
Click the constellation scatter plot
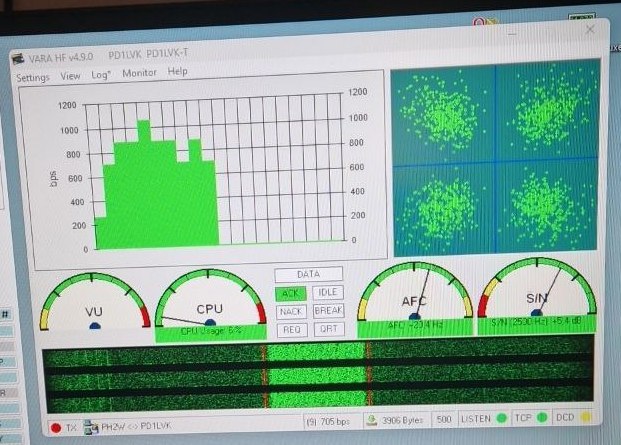pyautogui.click(x=495, y=160)
